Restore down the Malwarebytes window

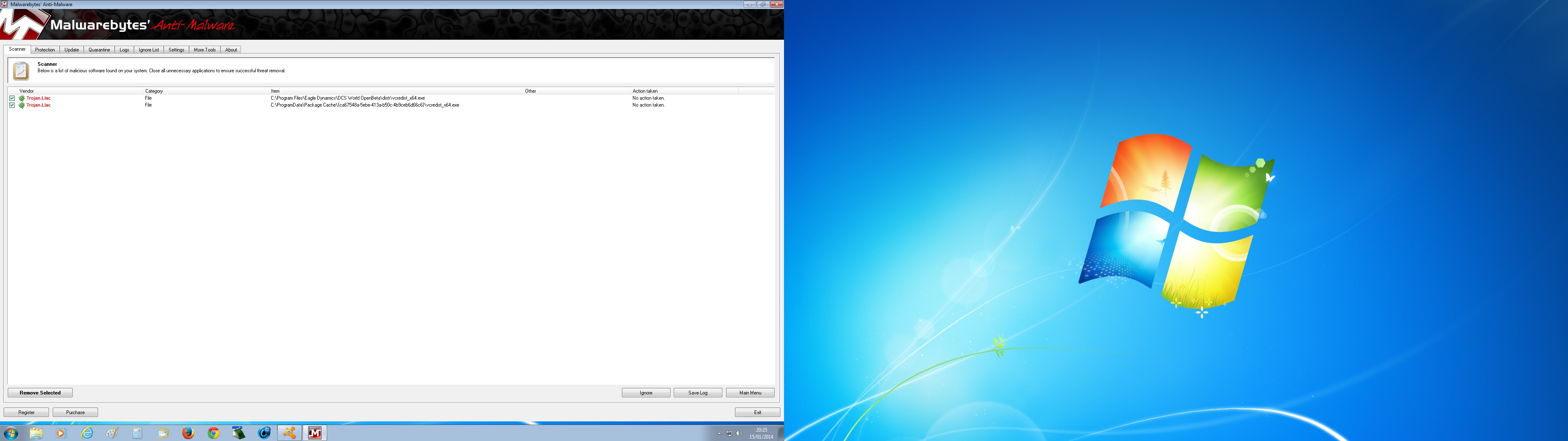[763, 4]
